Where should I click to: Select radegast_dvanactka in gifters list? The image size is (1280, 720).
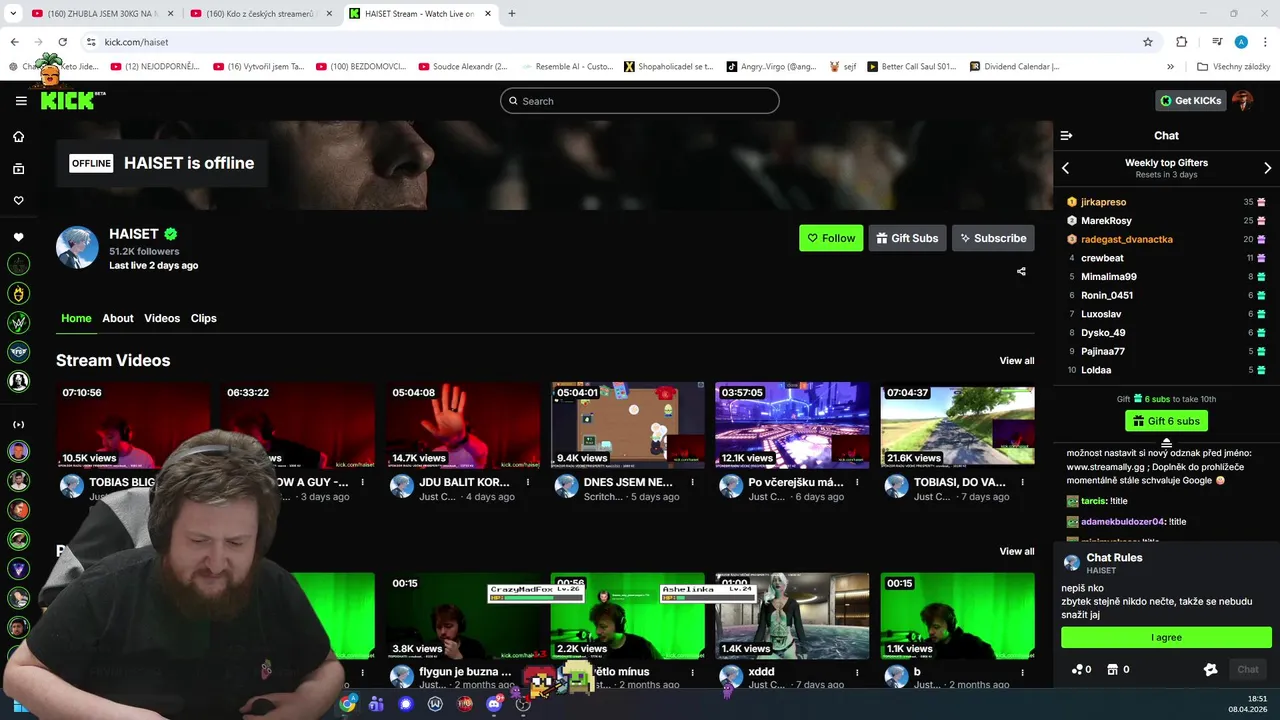tap(1127, 240)
